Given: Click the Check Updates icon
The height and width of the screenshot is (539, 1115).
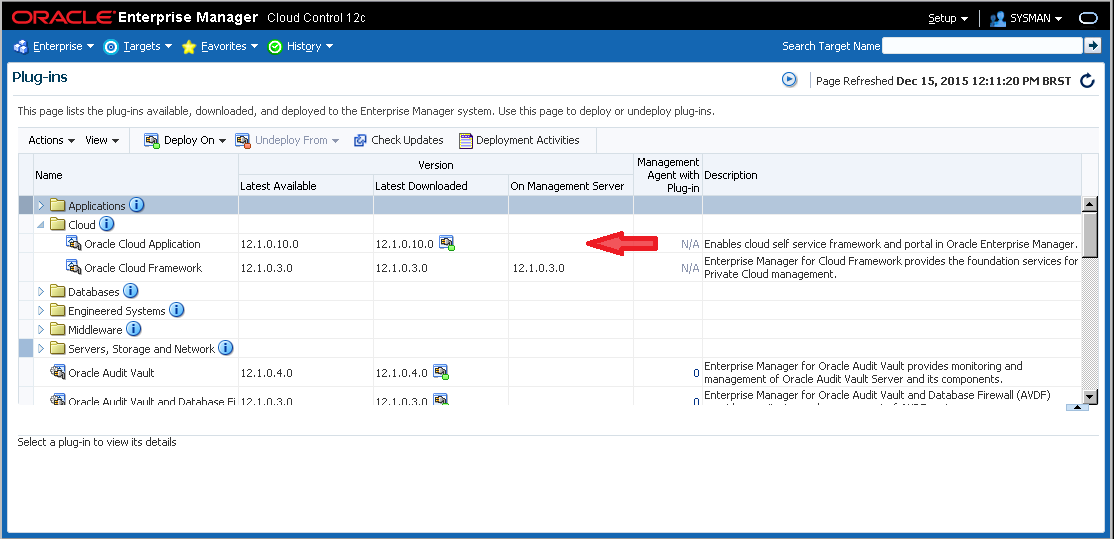Looking at the screenshot, I should pyautogui.click(x=361, y=140).
